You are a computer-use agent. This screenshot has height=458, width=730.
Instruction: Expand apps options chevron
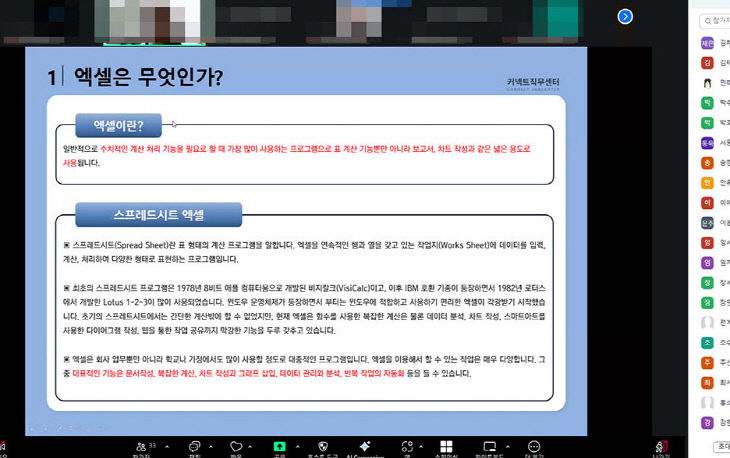[421, 447]
